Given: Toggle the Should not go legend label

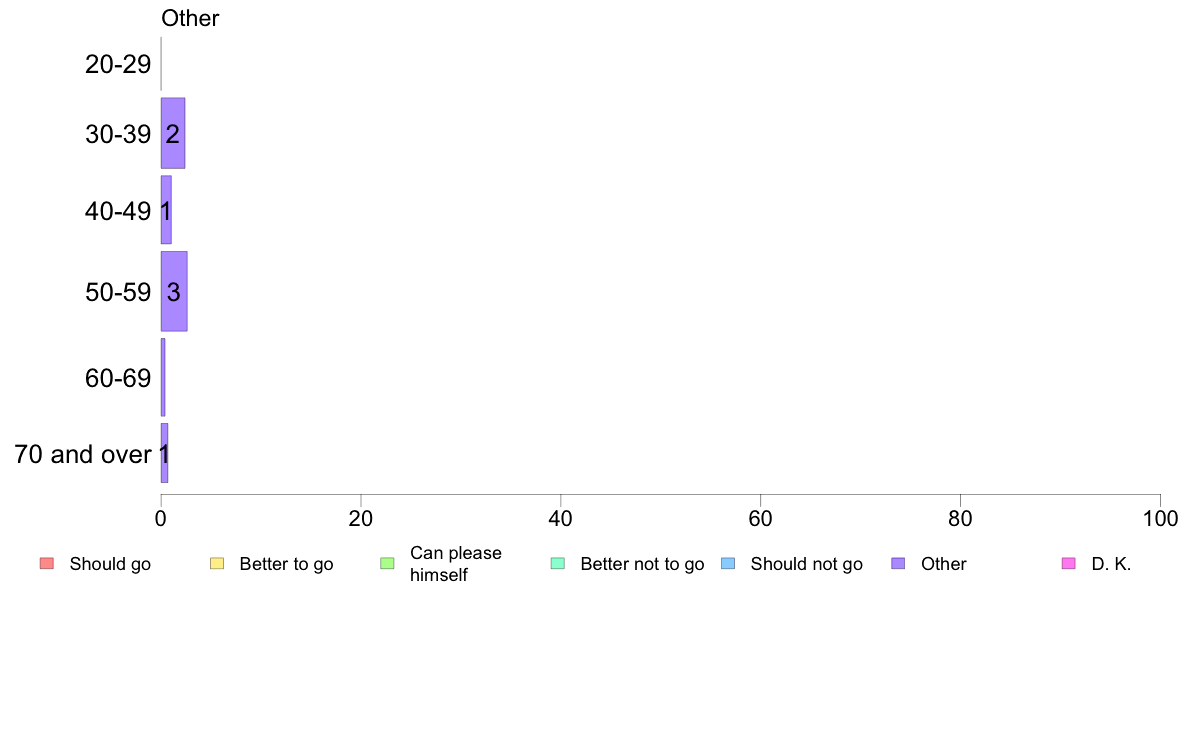Looking at the screenshot, I should pos(806,564).
